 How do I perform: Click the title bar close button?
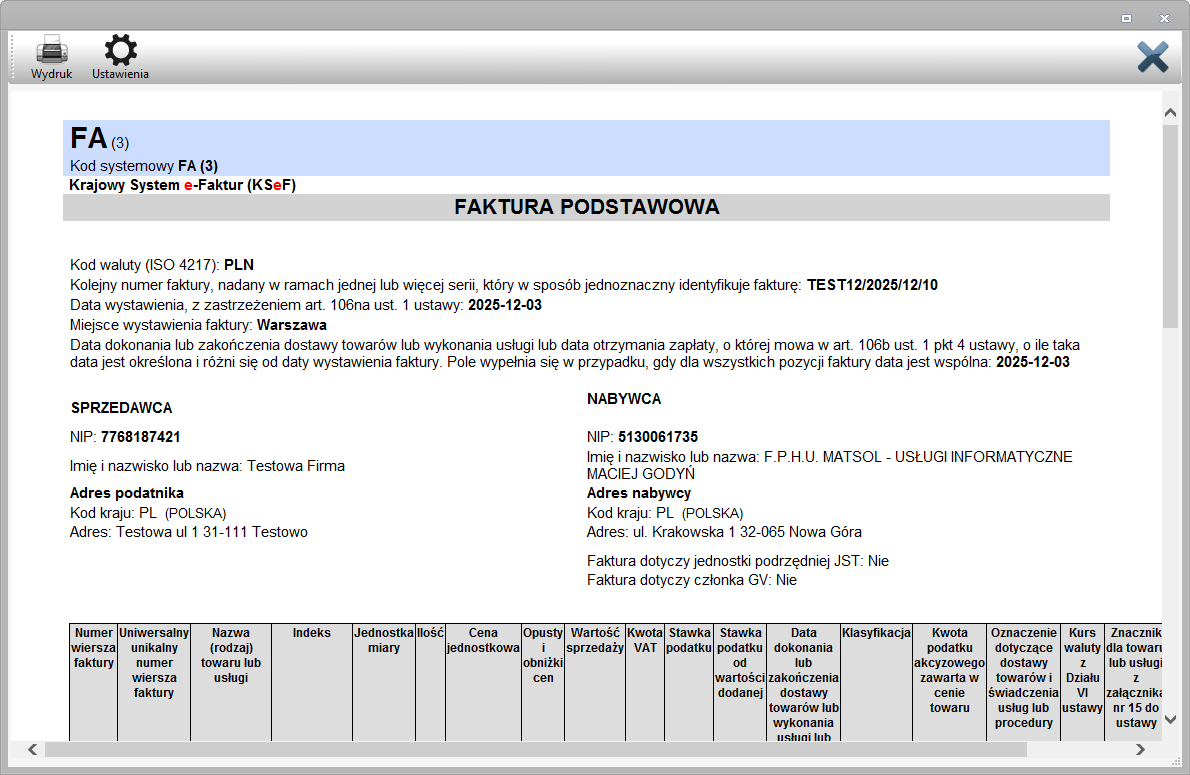pos(1163,18)
